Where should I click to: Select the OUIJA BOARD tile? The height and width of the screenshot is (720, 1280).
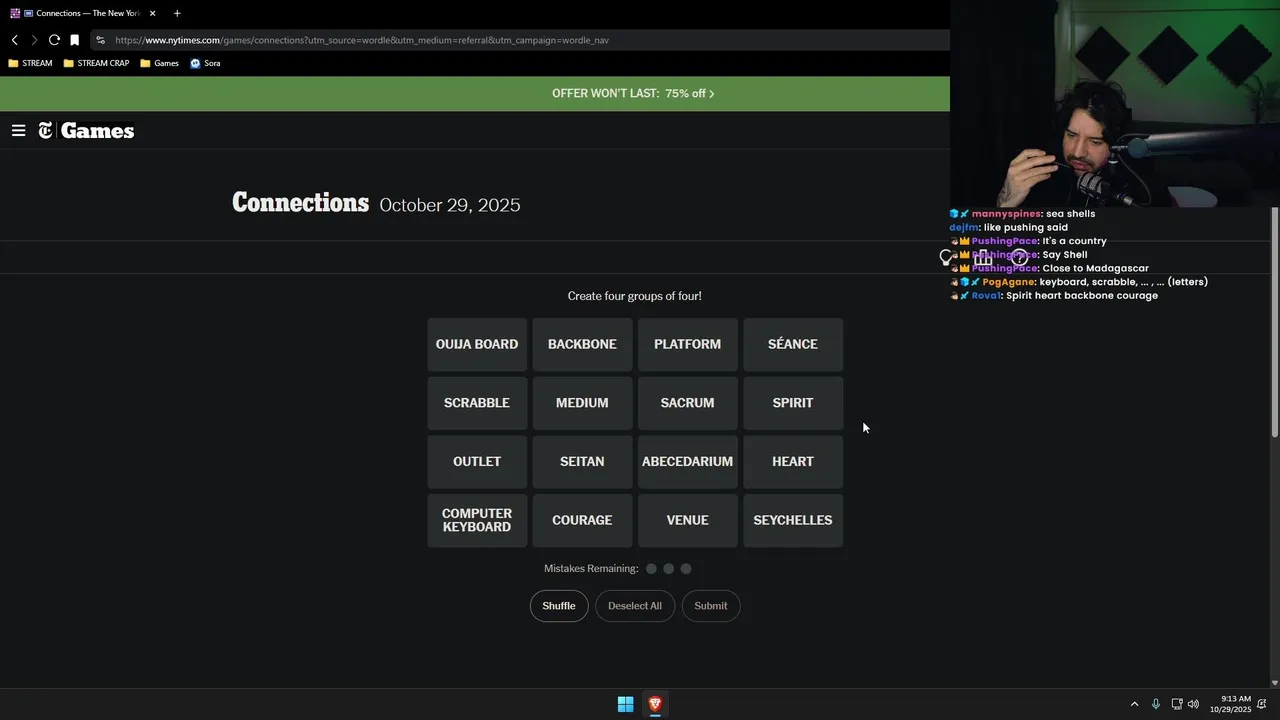point(477,344)
